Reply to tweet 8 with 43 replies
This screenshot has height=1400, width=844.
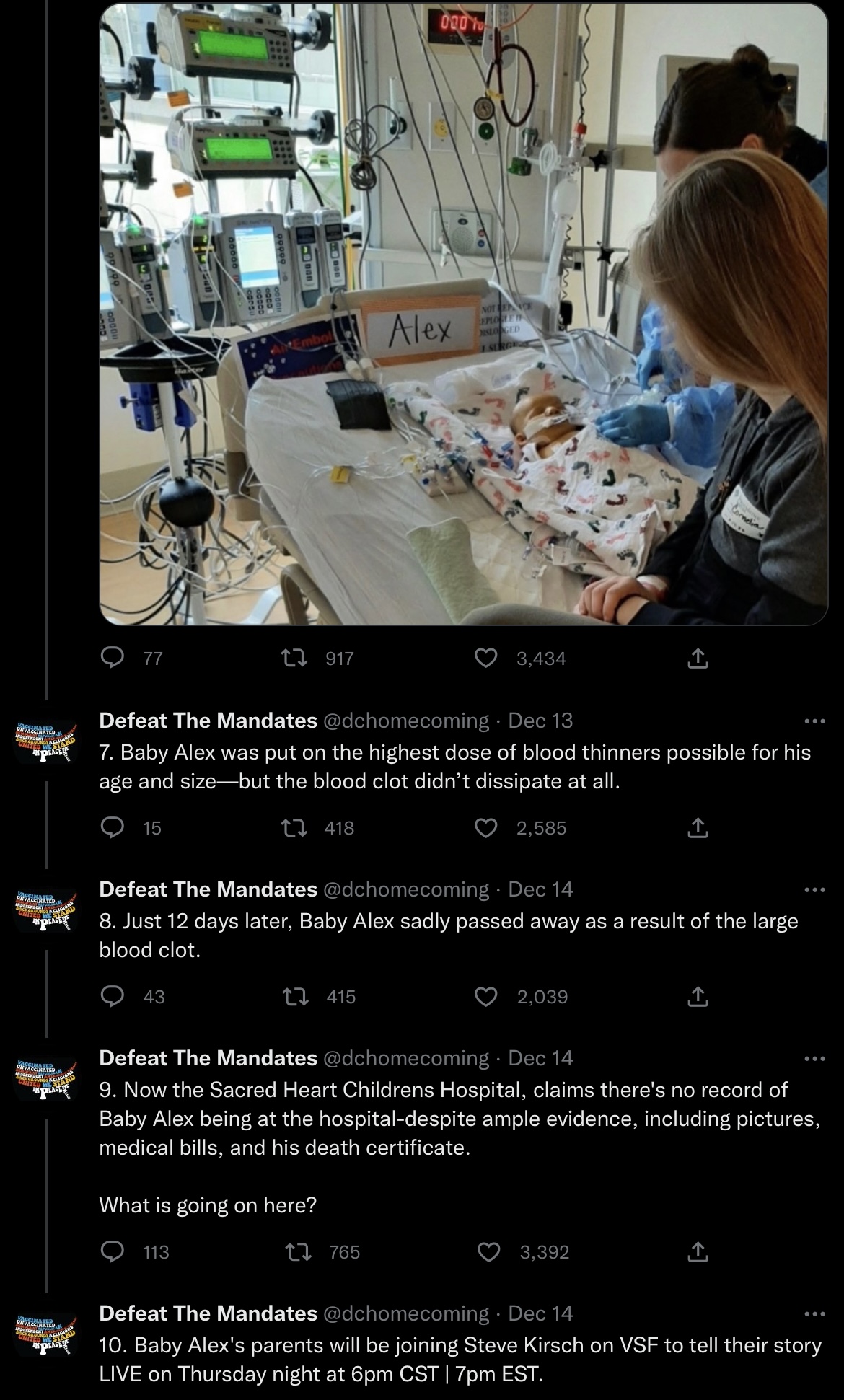112,996
